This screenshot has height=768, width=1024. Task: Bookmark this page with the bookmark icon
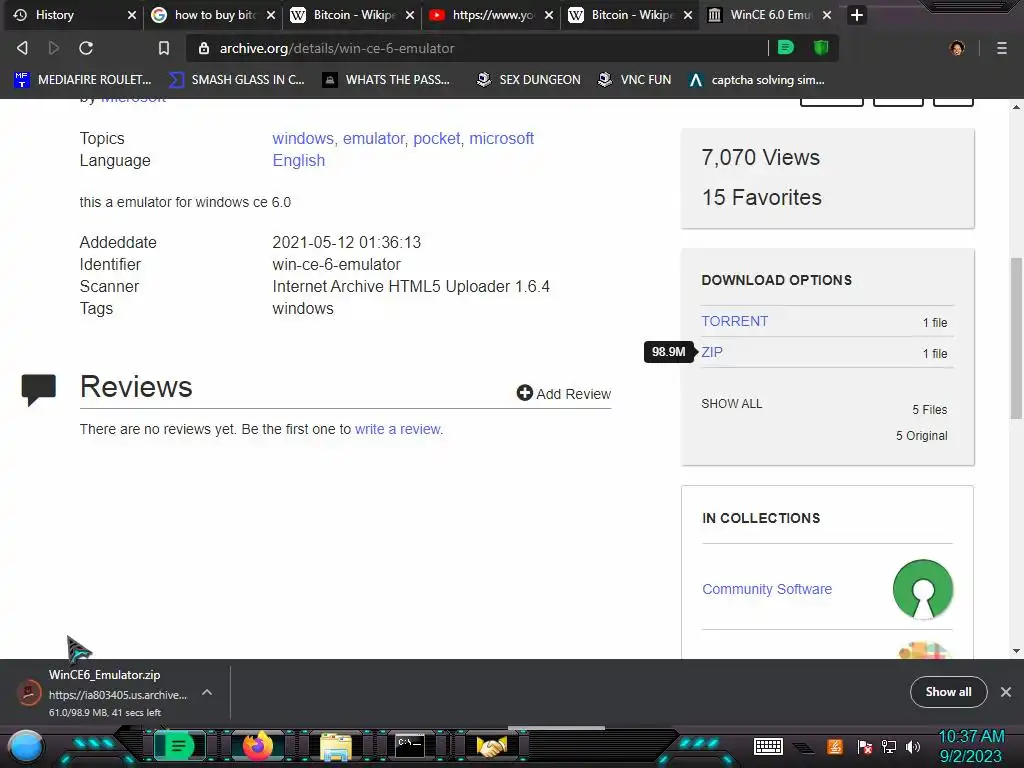click(164, 48)
